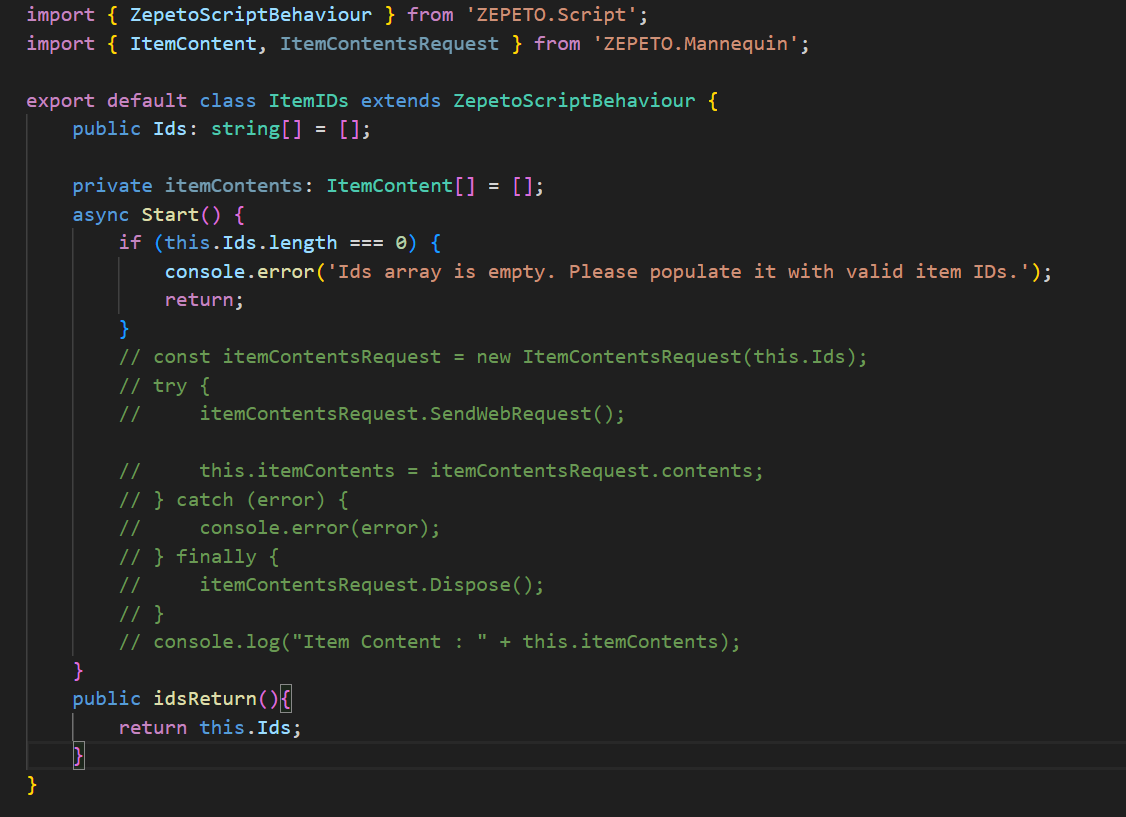This screenshot has width=1126, height=817.
Task: Click ItemContentsRequest in the import line
Action: [389, 44]
